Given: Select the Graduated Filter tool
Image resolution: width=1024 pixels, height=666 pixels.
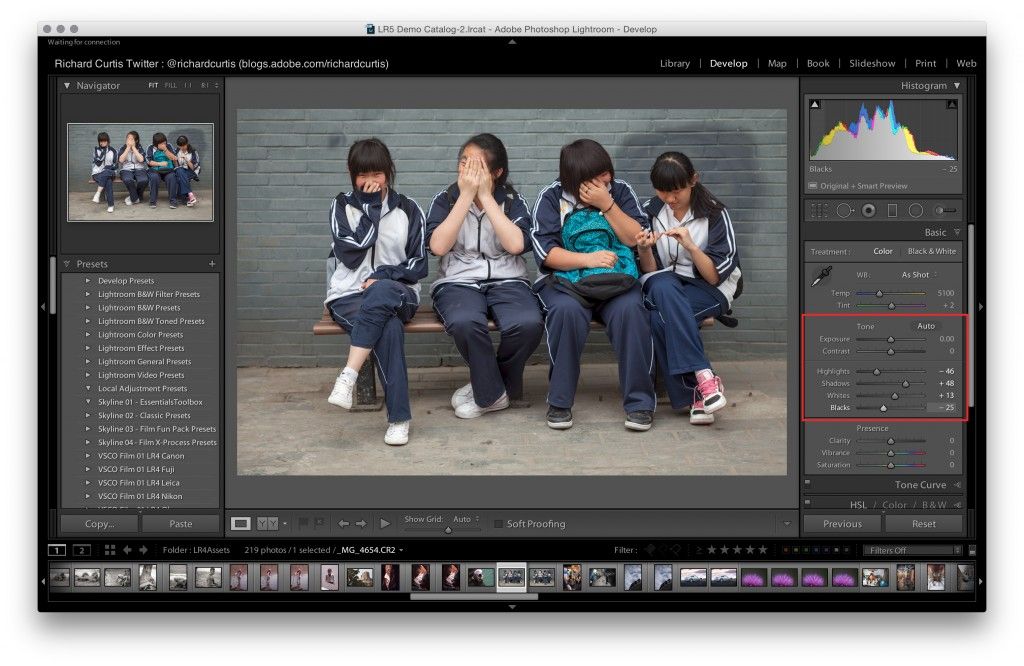Looking at the screenshot, I should click(x=892, y=211).
